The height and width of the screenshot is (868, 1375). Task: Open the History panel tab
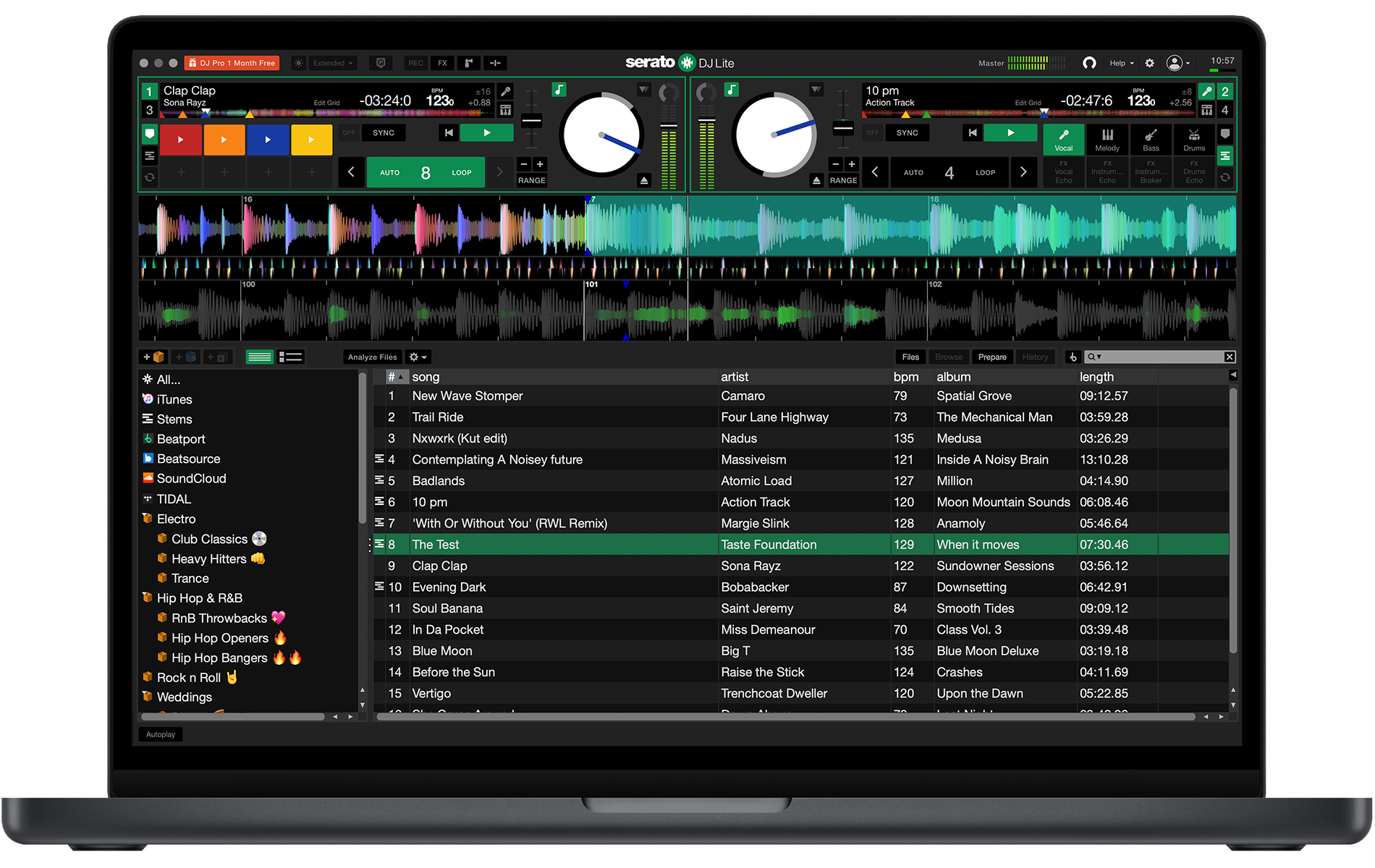(x=1035, y=357)
